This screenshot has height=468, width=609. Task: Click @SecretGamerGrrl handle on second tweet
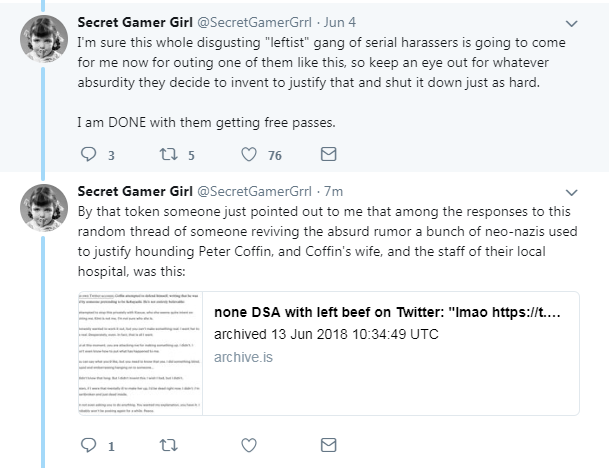tap(254, 191)
